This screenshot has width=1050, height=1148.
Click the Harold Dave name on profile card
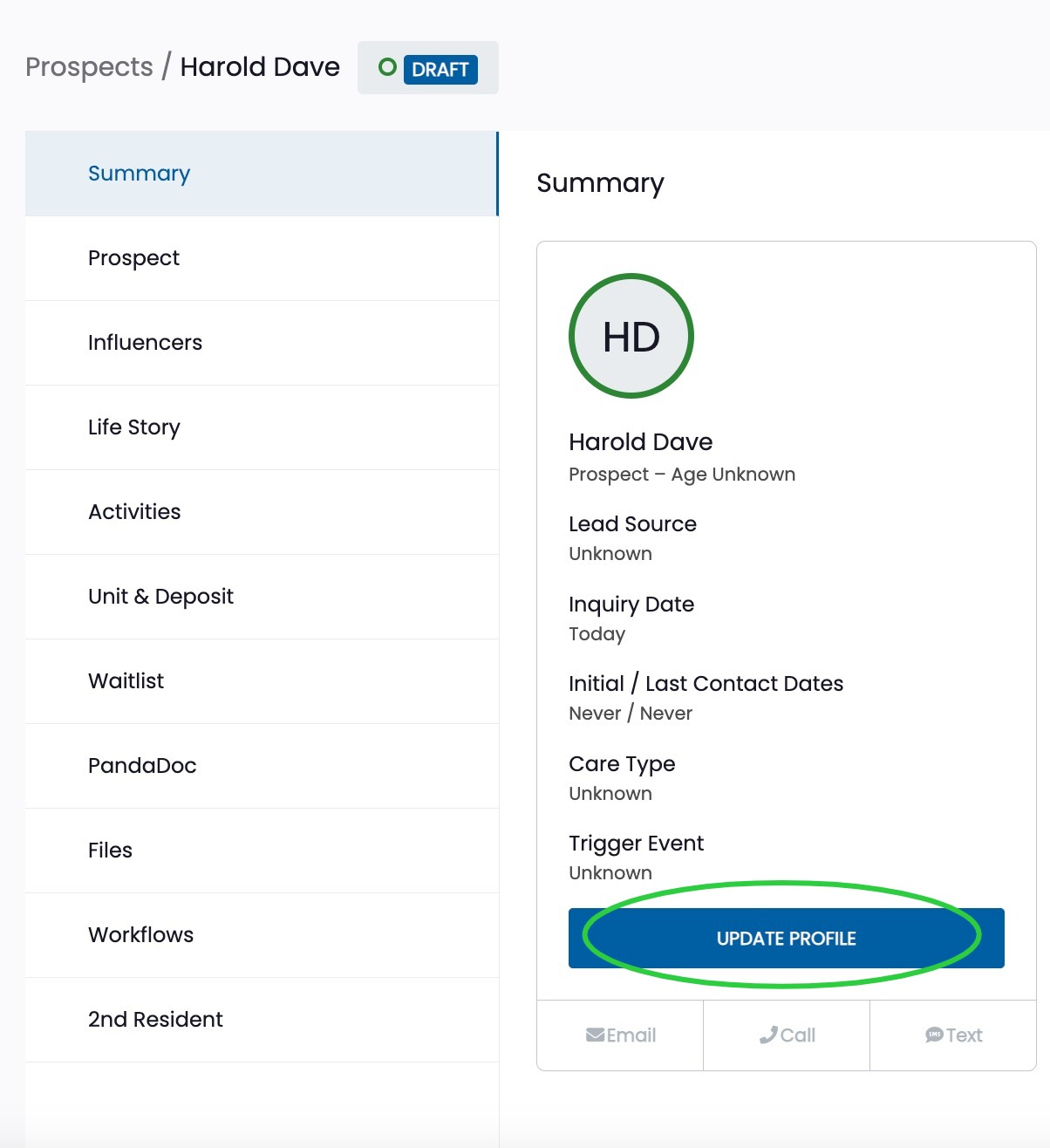[641, 442]
